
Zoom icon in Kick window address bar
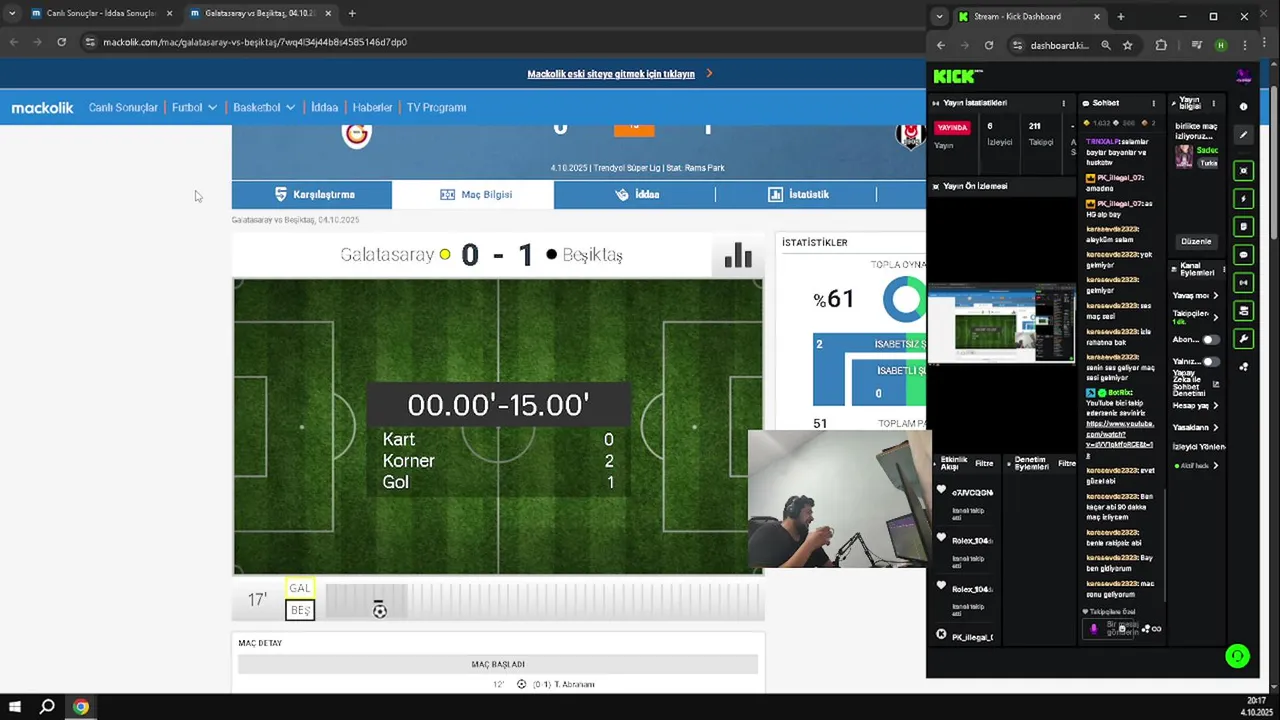[1106, 45]
